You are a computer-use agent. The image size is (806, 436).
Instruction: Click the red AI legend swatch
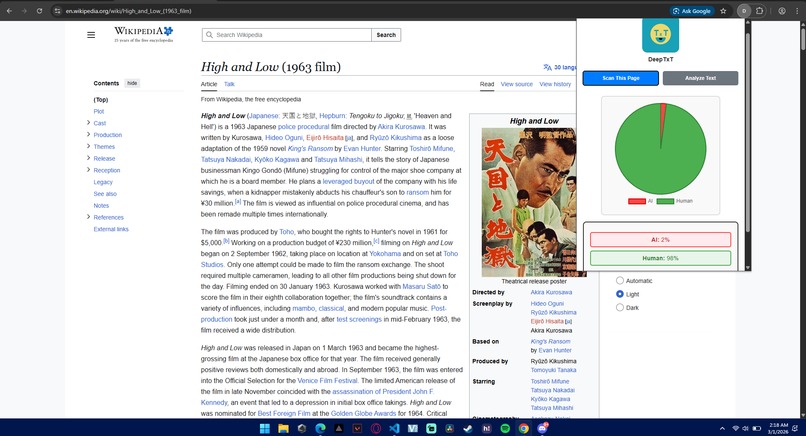pyautogui.click(x=636, y=201)
